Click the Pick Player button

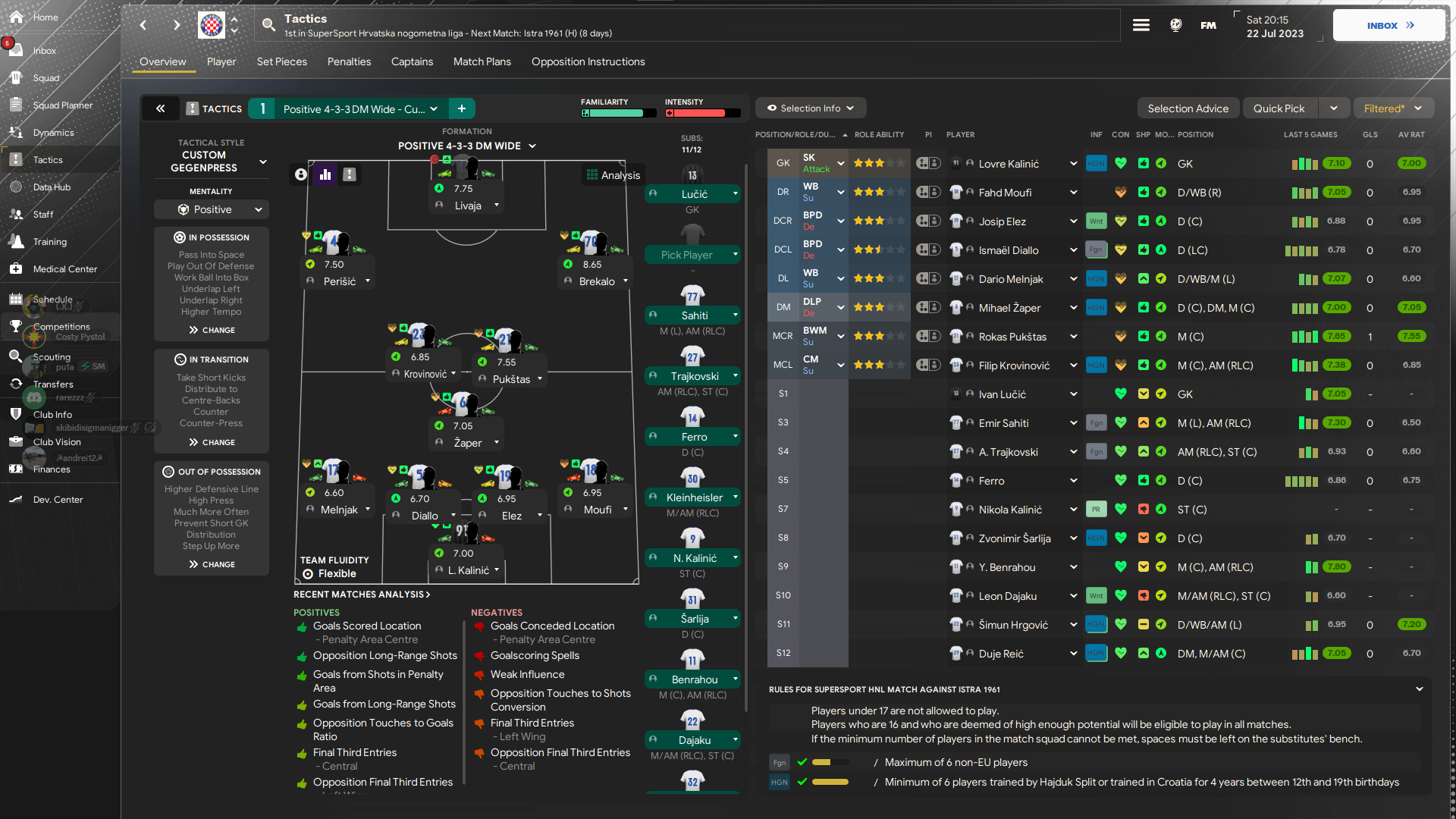coord(692,255)
